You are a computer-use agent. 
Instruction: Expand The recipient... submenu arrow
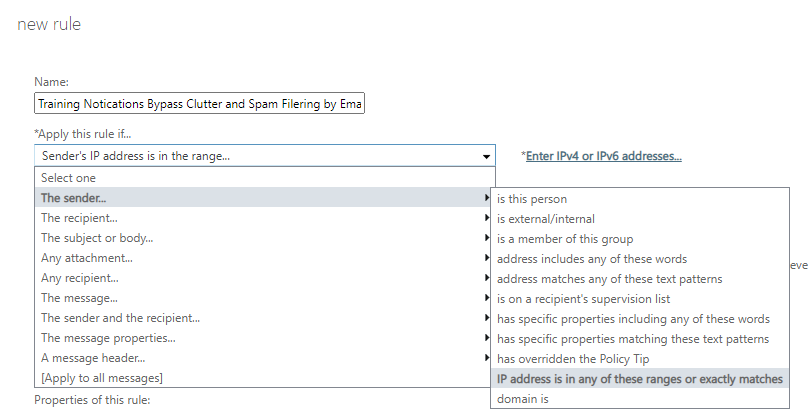pyautogui.click(x=486, y=218)
